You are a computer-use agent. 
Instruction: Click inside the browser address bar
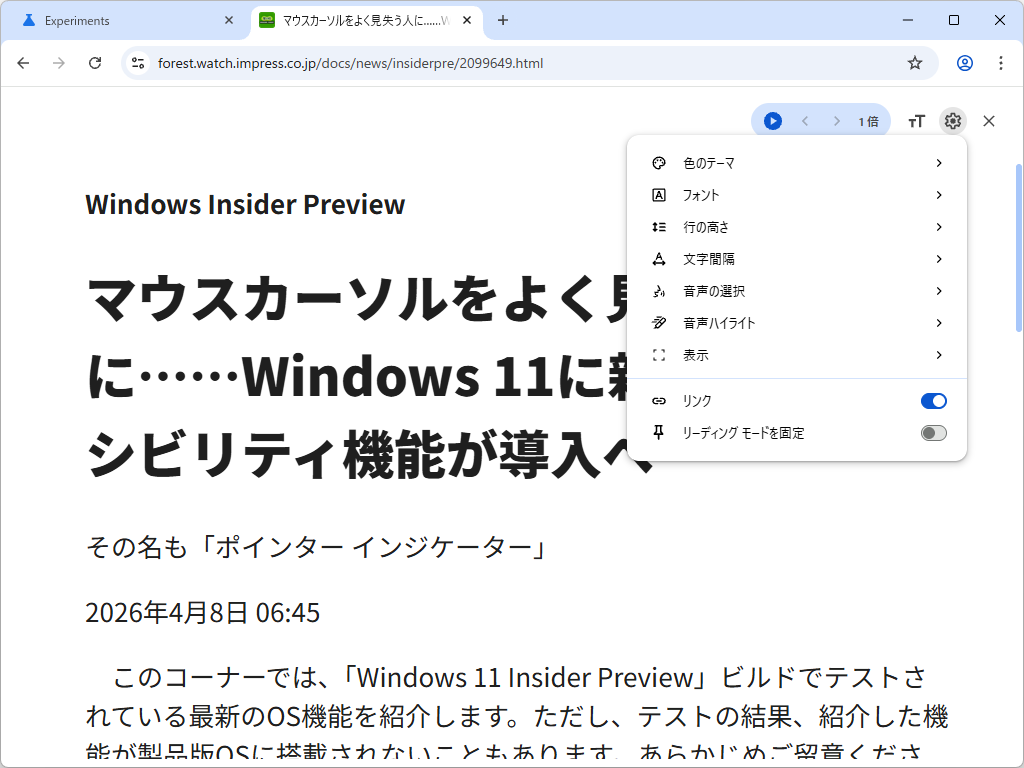click(400, 62)
